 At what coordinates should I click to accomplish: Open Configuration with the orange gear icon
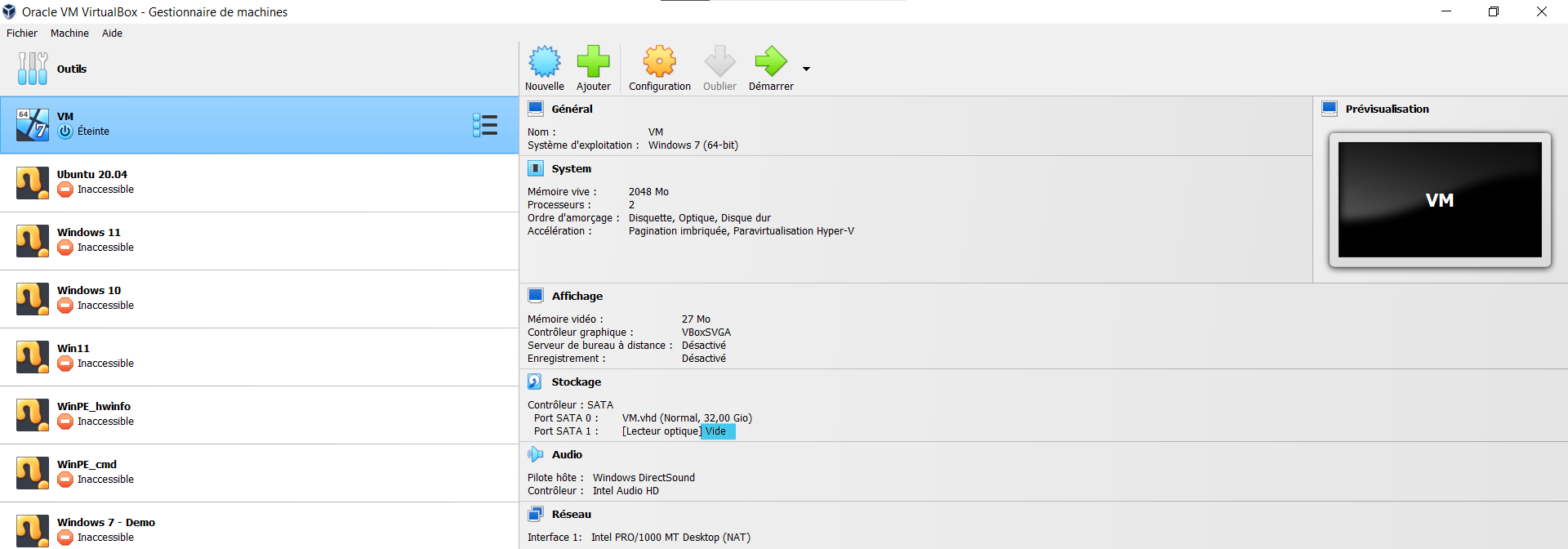click(659, 62)
